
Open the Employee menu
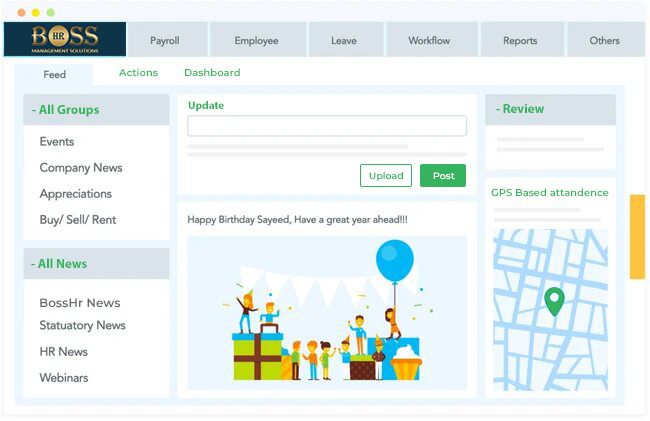(x=258, y=40)
